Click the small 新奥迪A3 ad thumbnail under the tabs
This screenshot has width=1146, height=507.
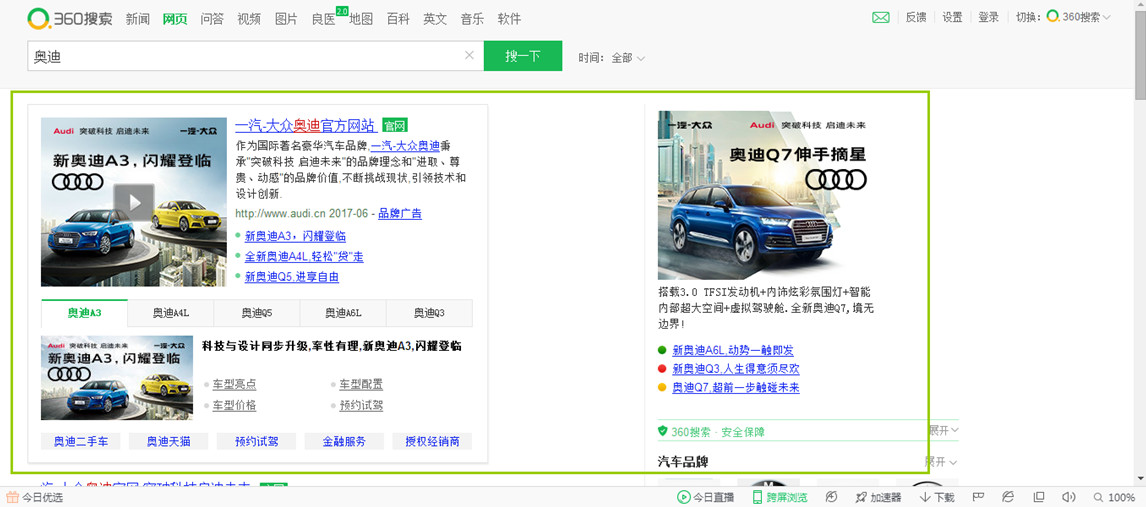(x=117, y=378)
